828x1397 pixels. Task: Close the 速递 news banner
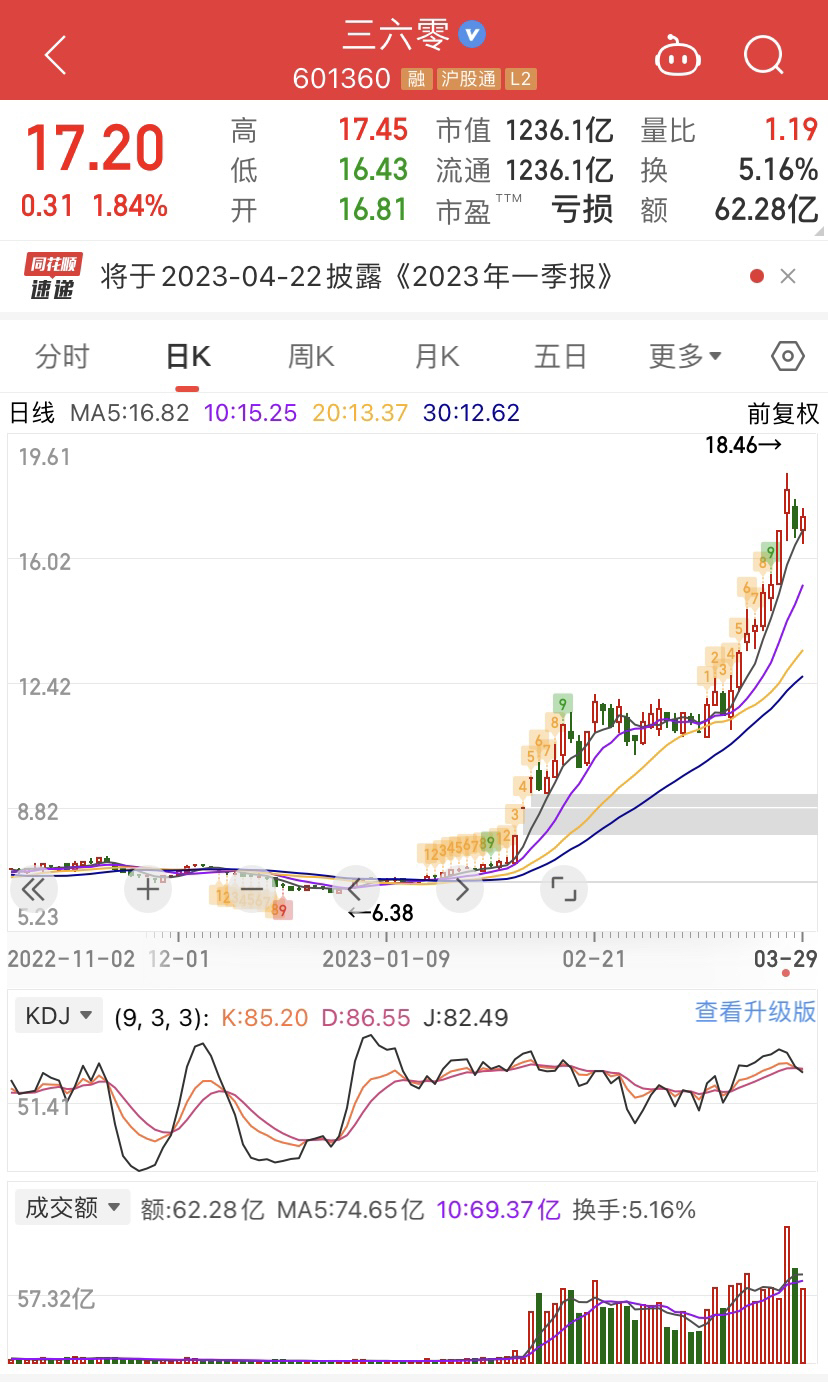788,277
